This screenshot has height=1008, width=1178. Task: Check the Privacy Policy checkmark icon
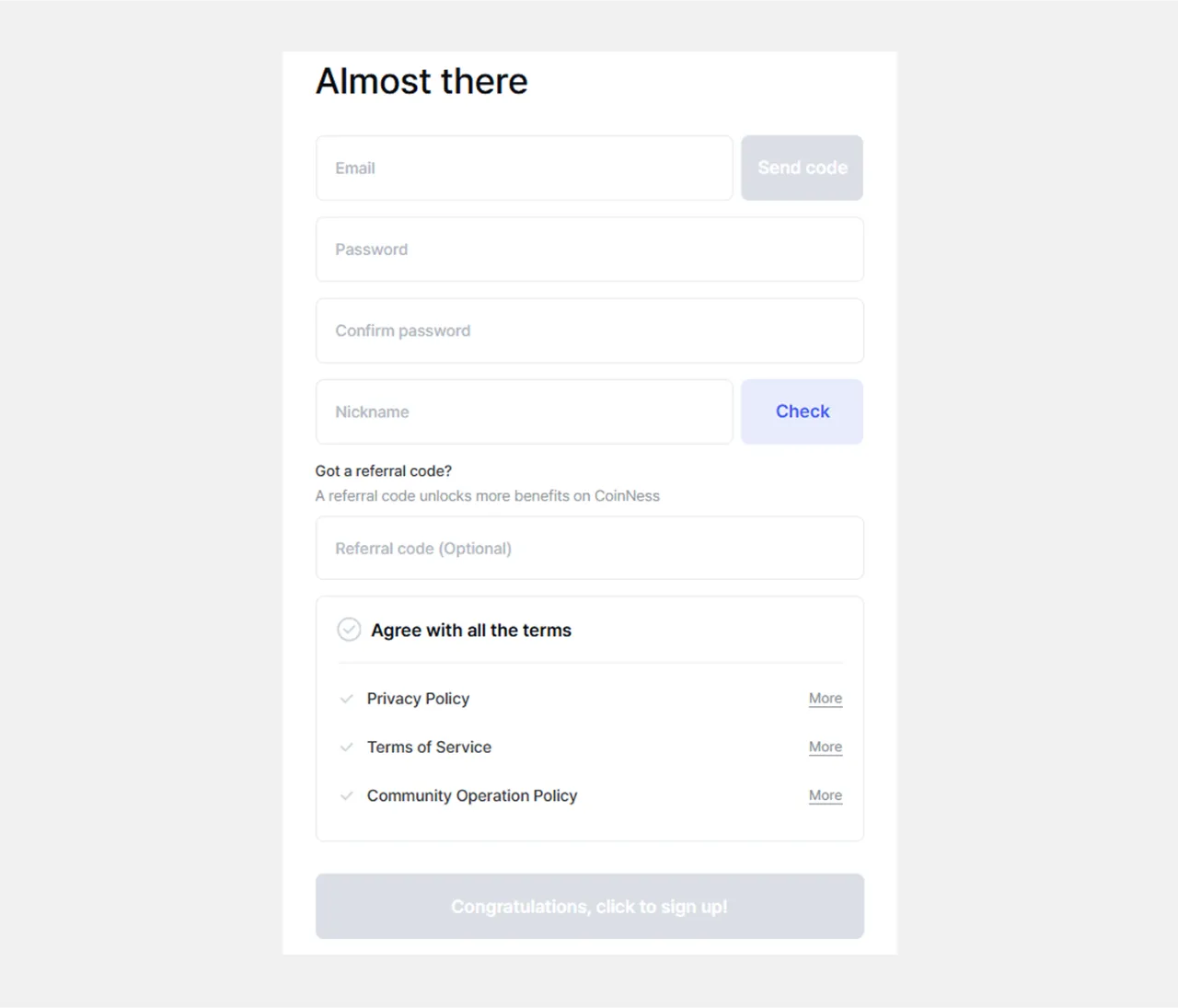(x=346, y=699)
